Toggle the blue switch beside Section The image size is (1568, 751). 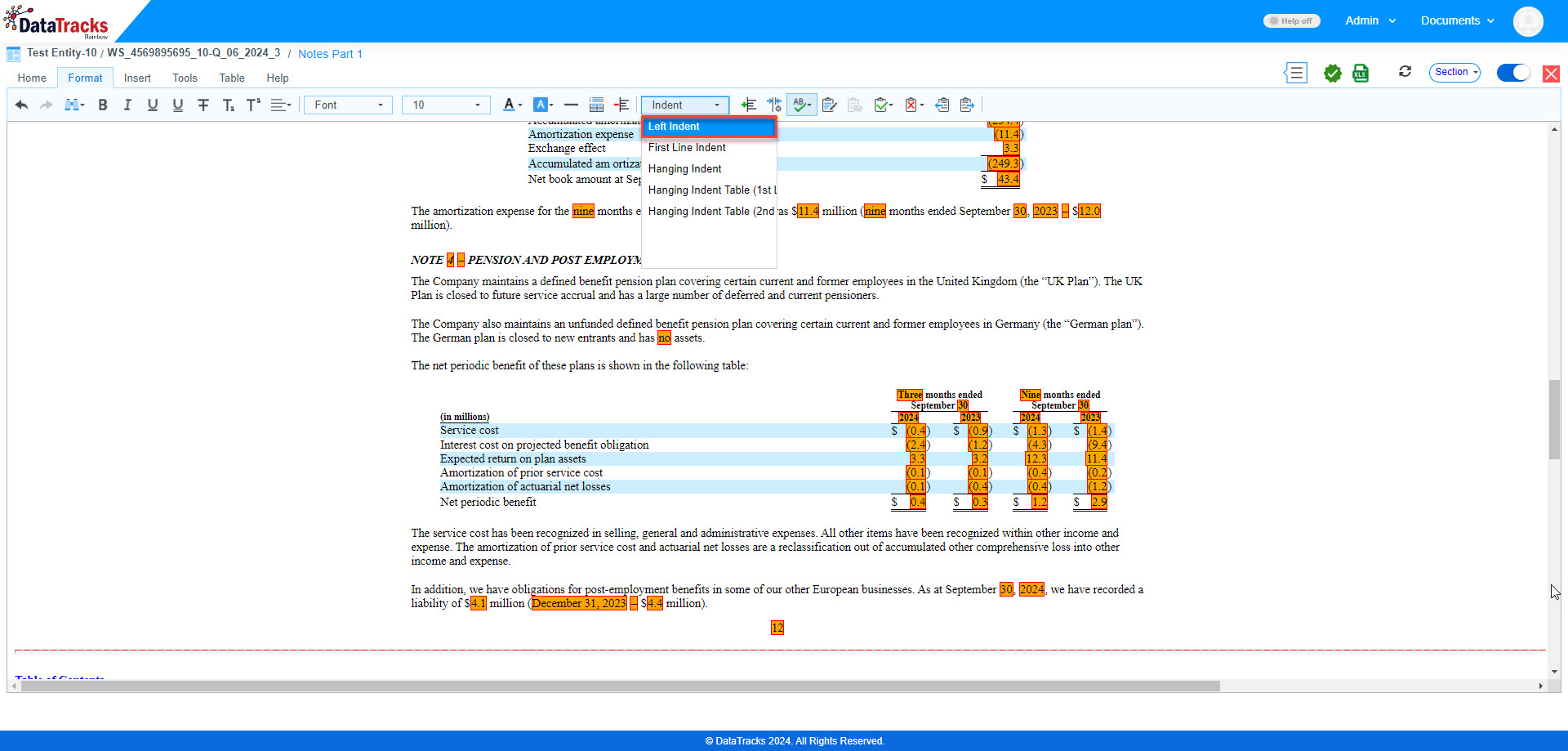[x=1513, y=73]
